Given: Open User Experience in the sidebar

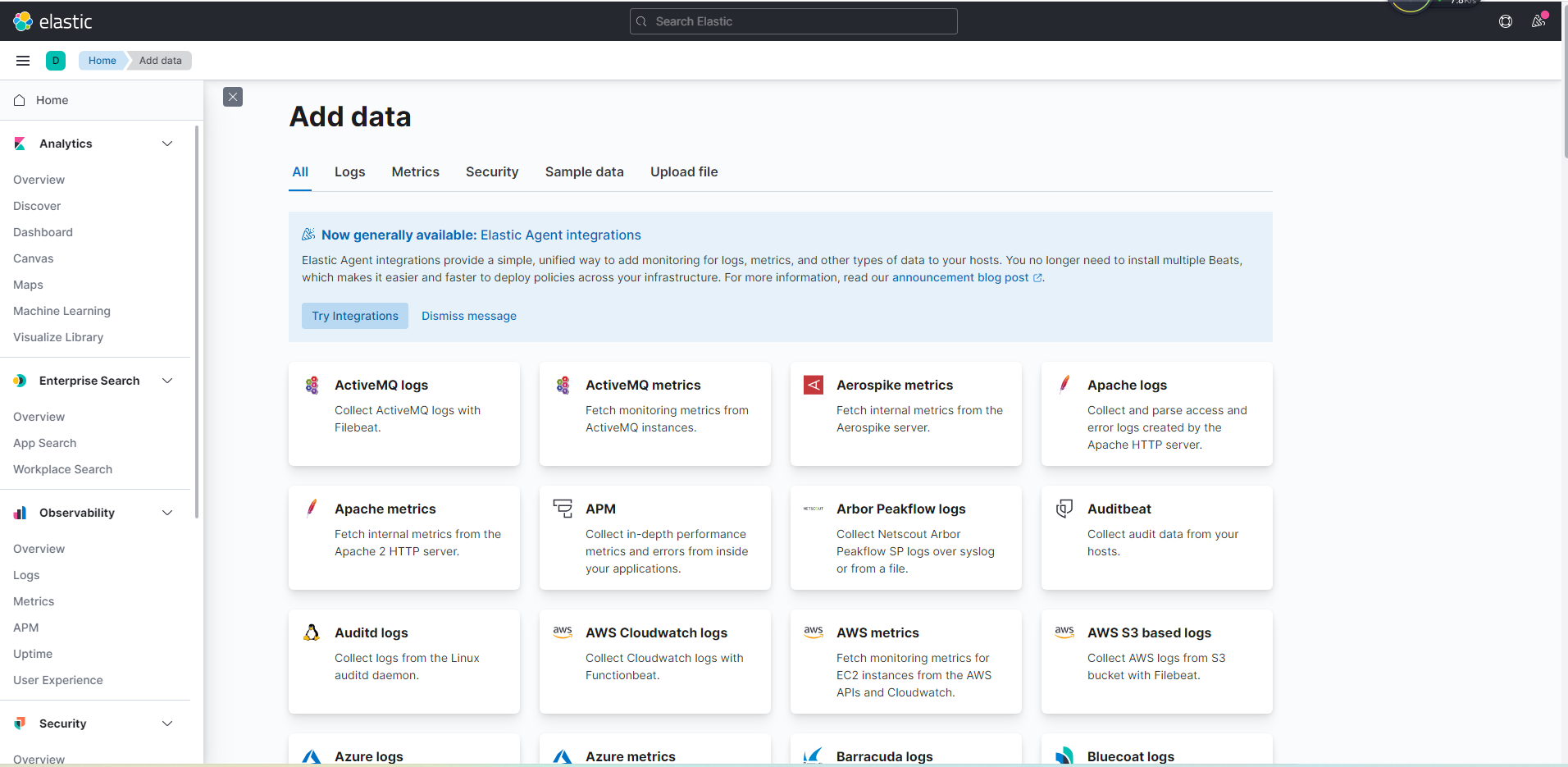Looking at the screenshot, I should (58, 680).
